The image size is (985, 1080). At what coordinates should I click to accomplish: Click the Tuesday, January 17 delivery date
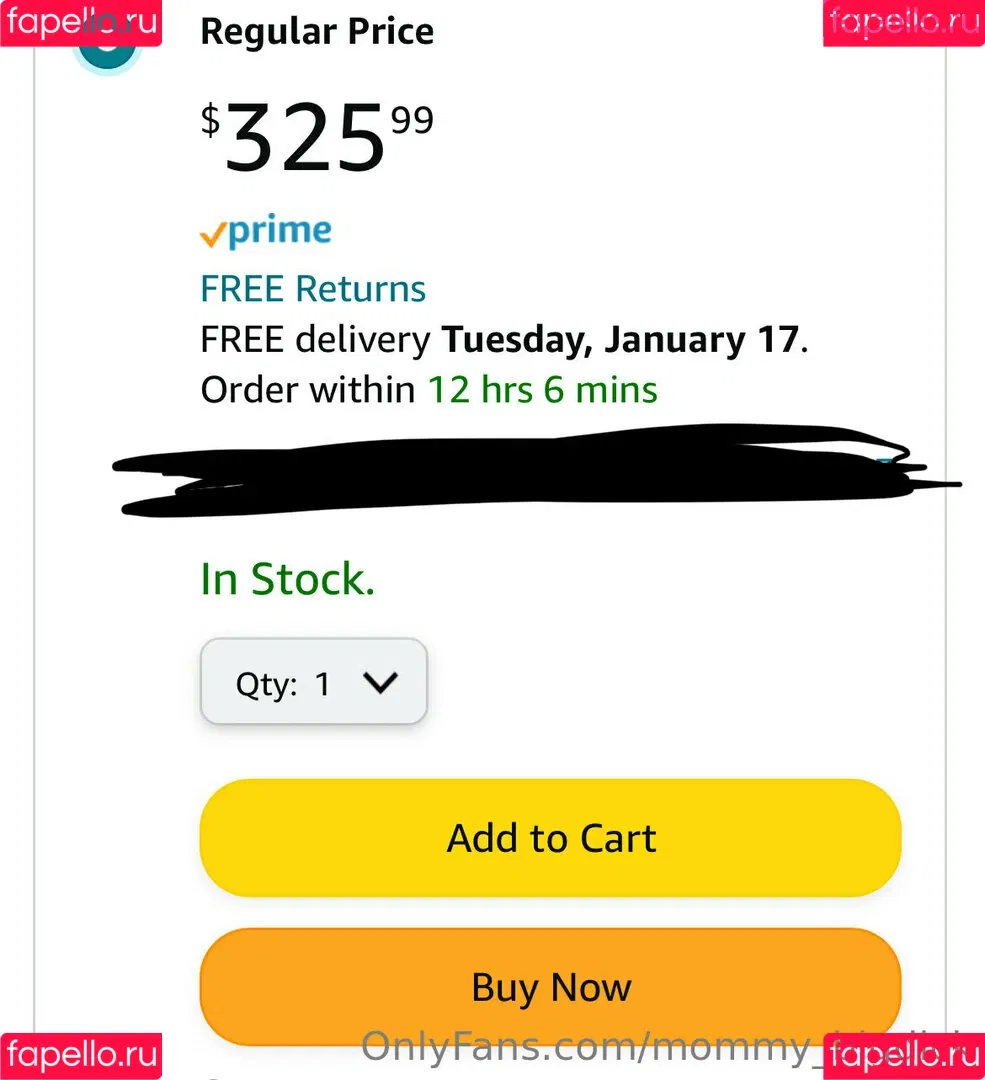[x=620, y=340]
